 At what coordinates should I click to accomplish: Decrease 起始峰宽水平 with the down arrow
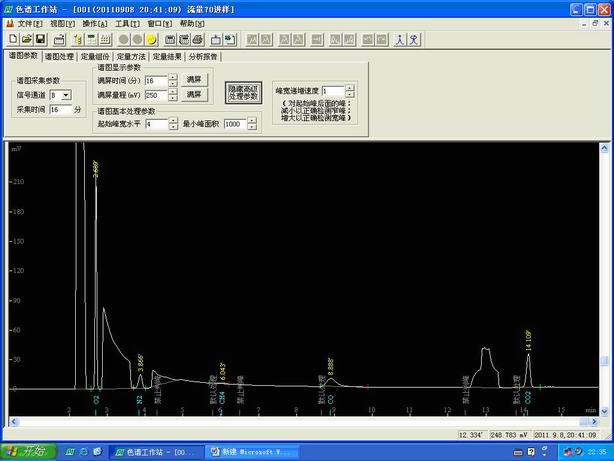point(173,127)
